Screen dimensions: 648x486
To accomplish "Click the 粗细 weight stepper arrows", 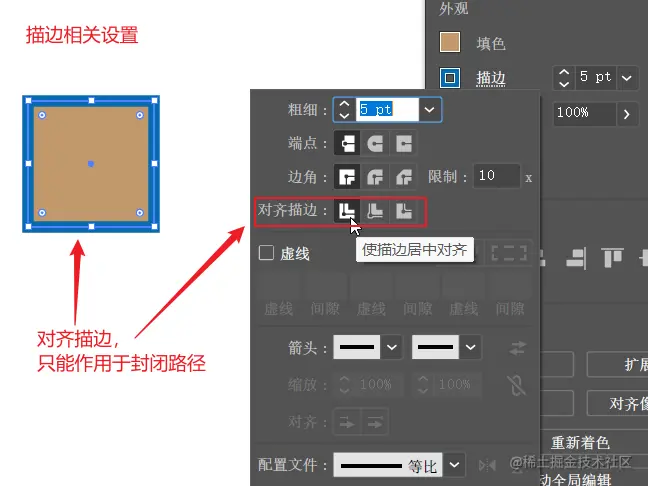I will [344, 110].
